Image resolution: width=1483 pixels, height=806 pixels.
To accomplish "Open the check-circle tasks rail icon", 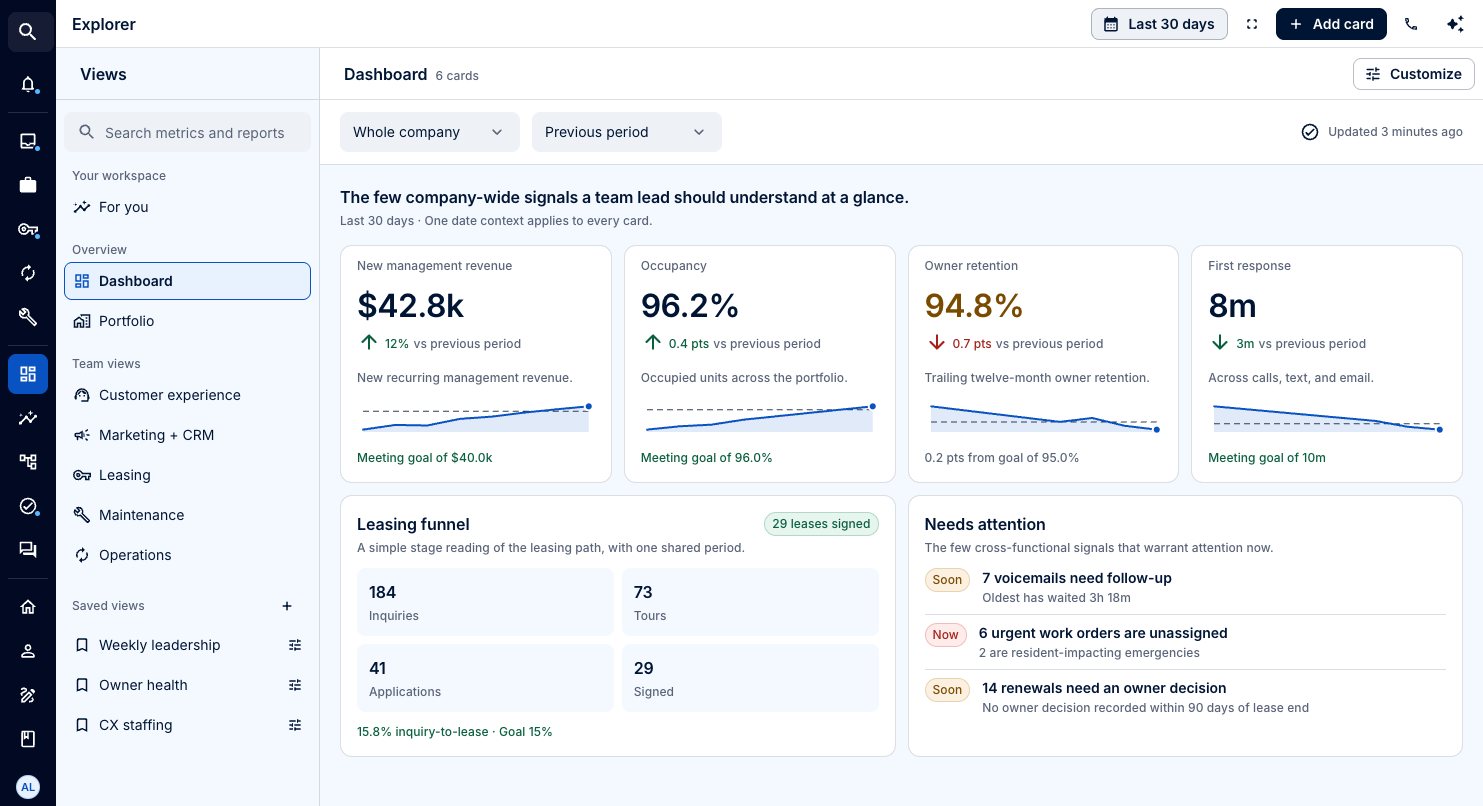I will (28, 506).
